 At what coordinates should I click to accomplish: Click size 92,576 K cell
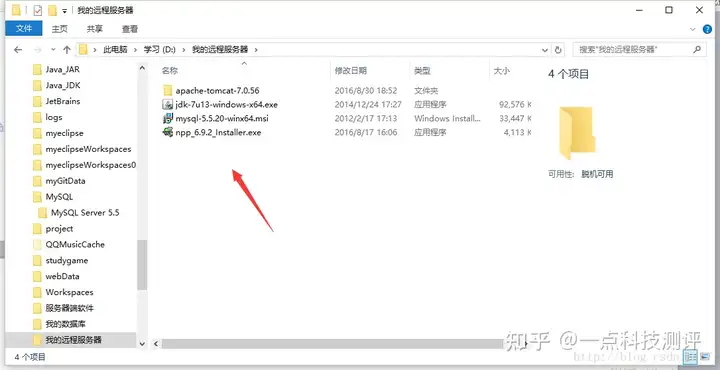click(x=515, y=105)
